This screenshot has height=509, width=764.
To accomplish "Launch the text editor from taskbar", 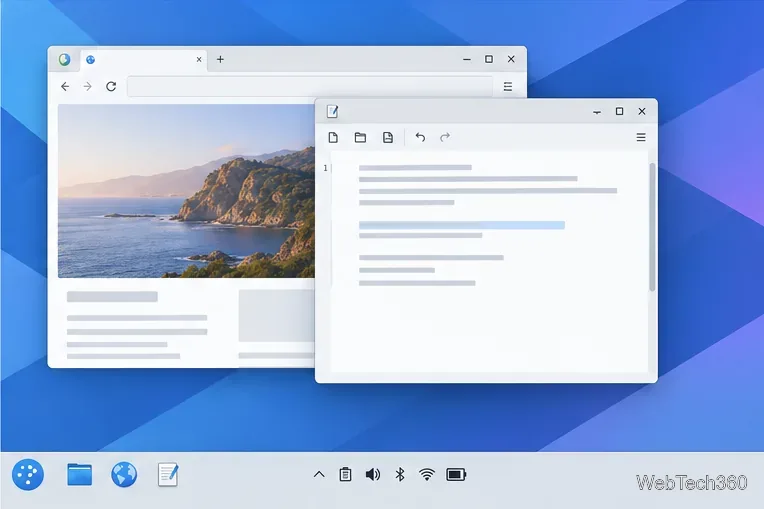I will (x=168, y=474).
